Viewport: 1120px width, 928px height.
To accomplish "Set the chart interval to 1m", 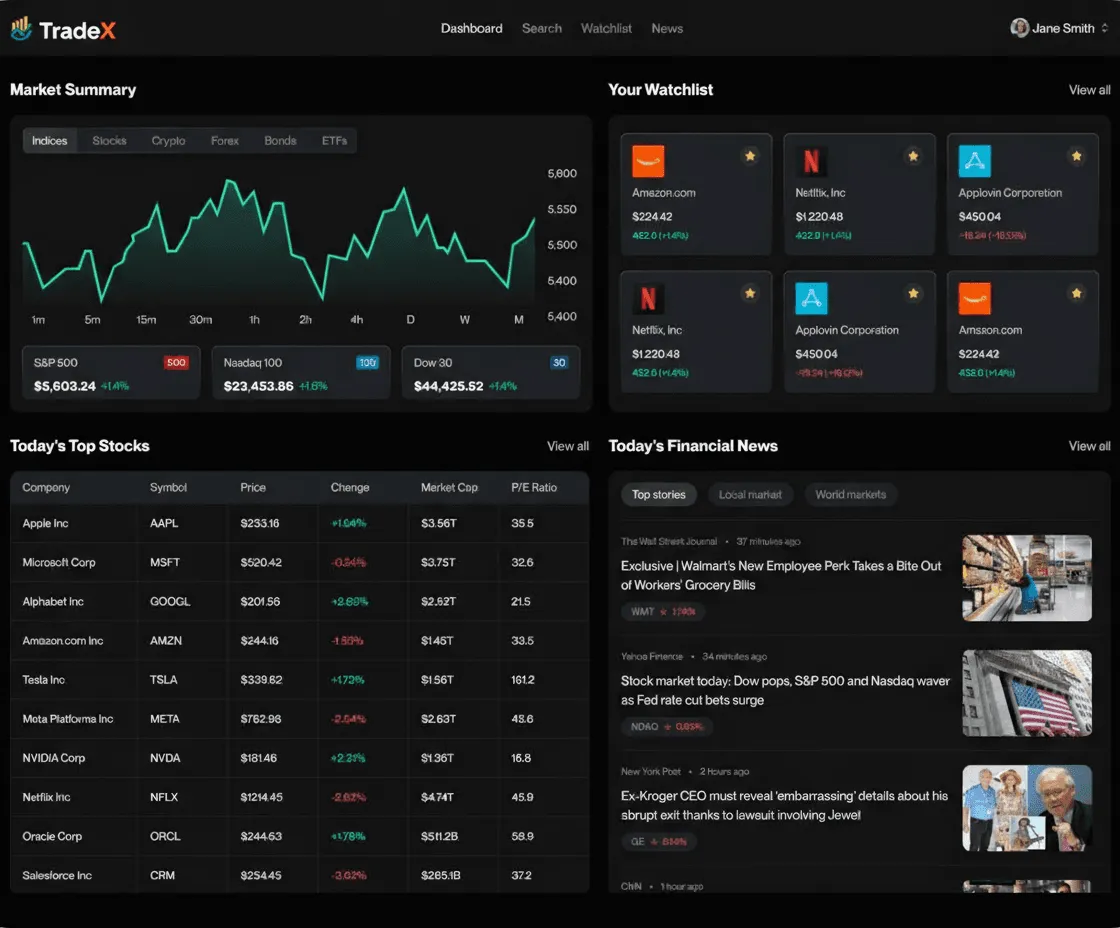I will tap(39, 319).
